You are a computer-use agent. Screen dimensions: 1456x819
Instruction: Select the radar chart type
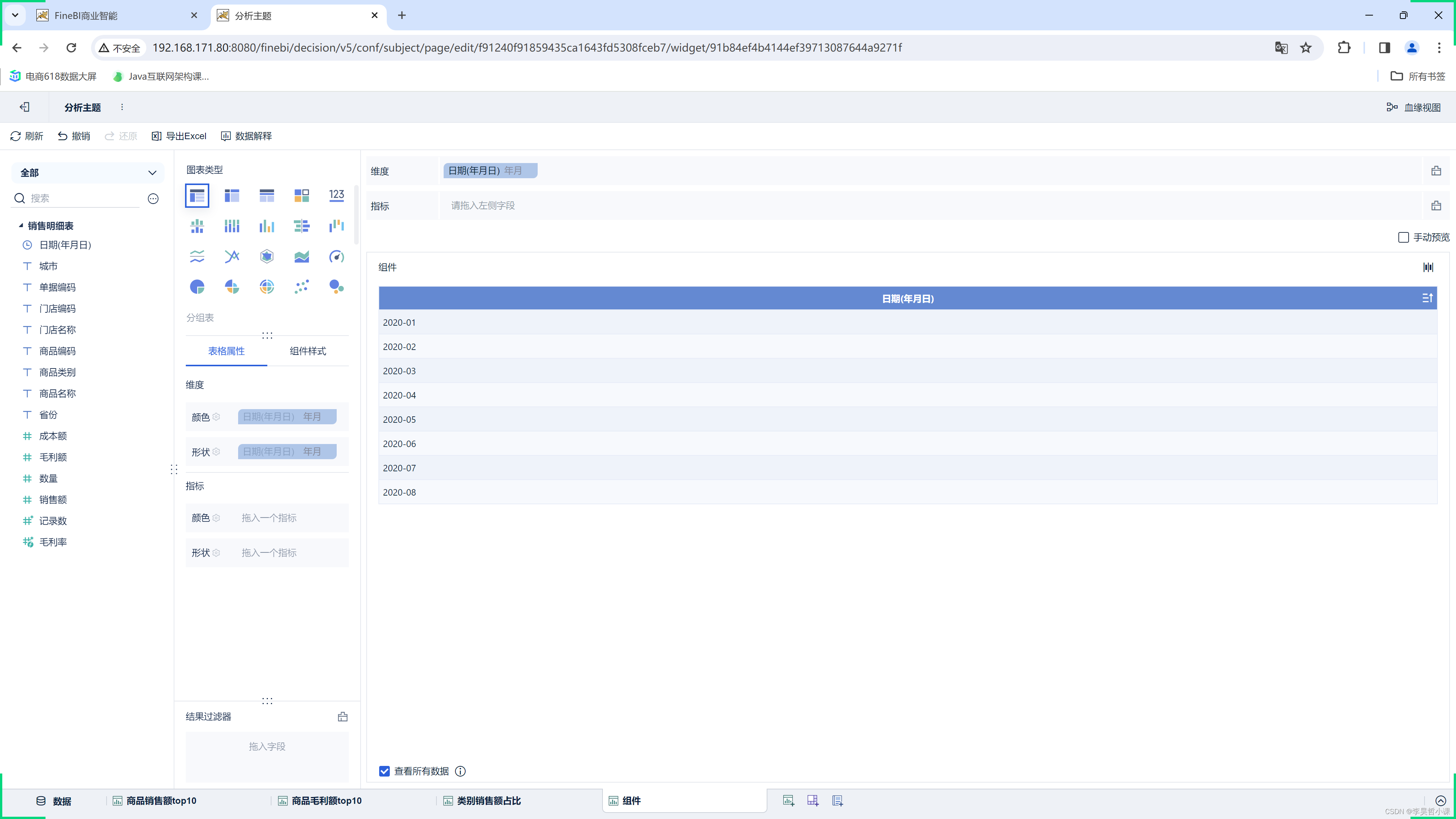pos(267,257)
